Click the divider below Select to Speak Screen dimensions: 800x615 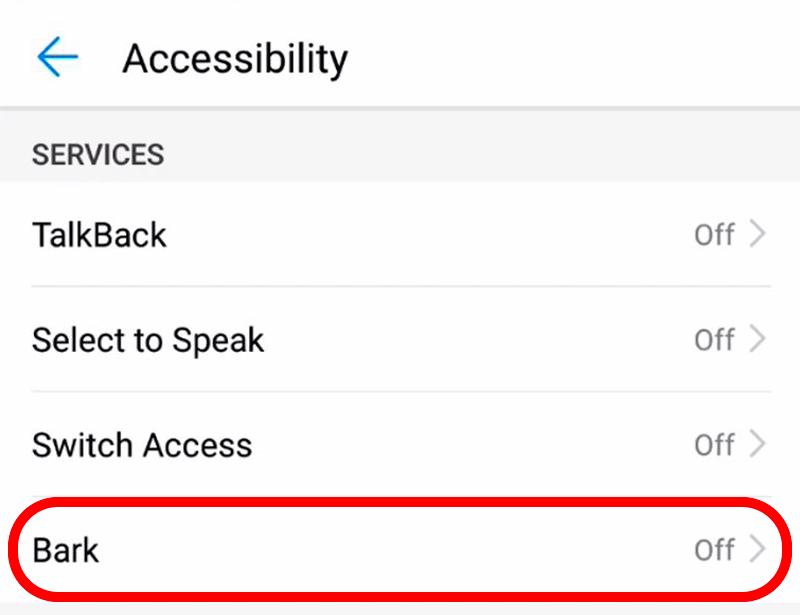tap(401, 391)
